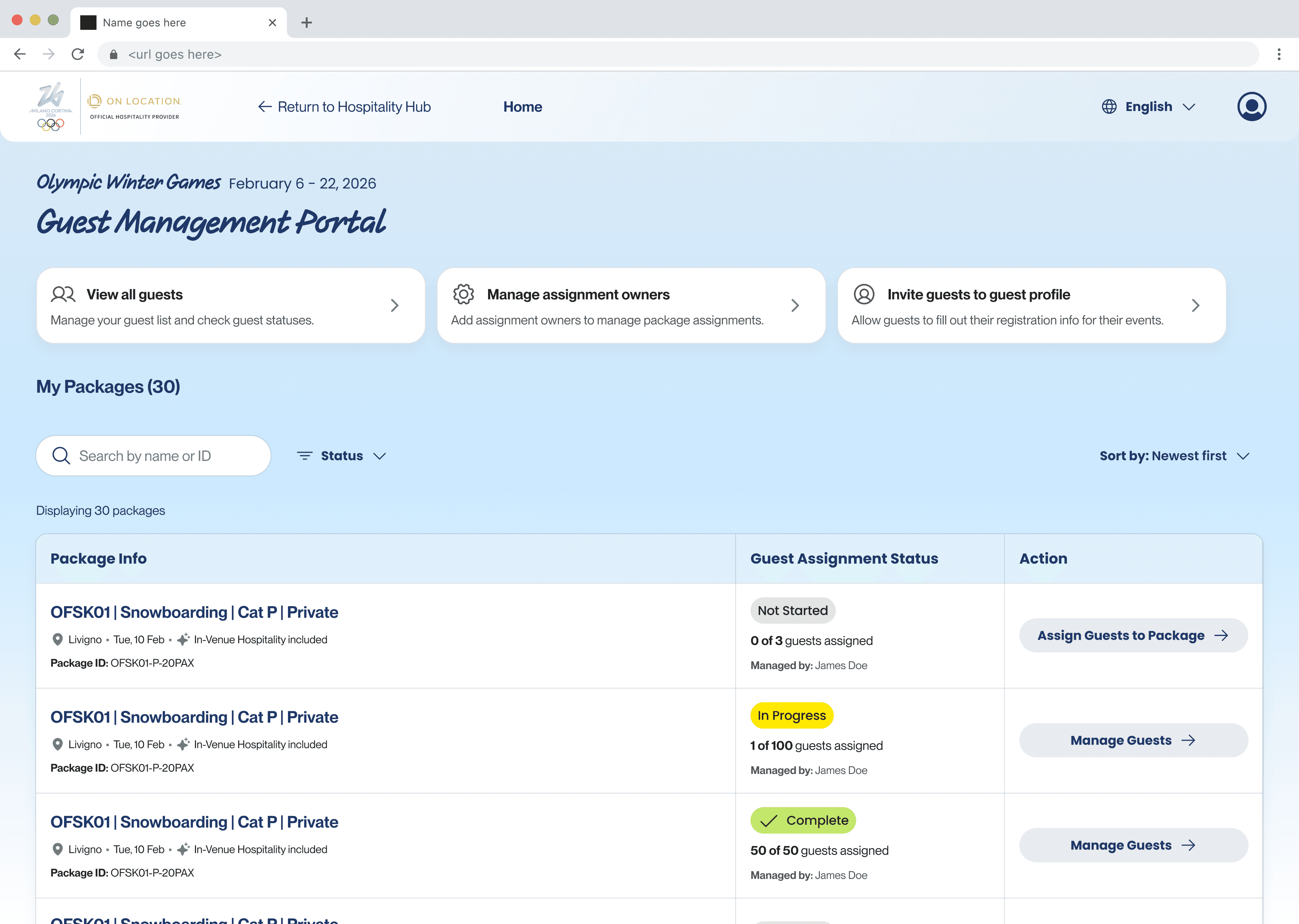
Task: Click the back arrow before Return to Hospitality Hub
Action: 265,106
